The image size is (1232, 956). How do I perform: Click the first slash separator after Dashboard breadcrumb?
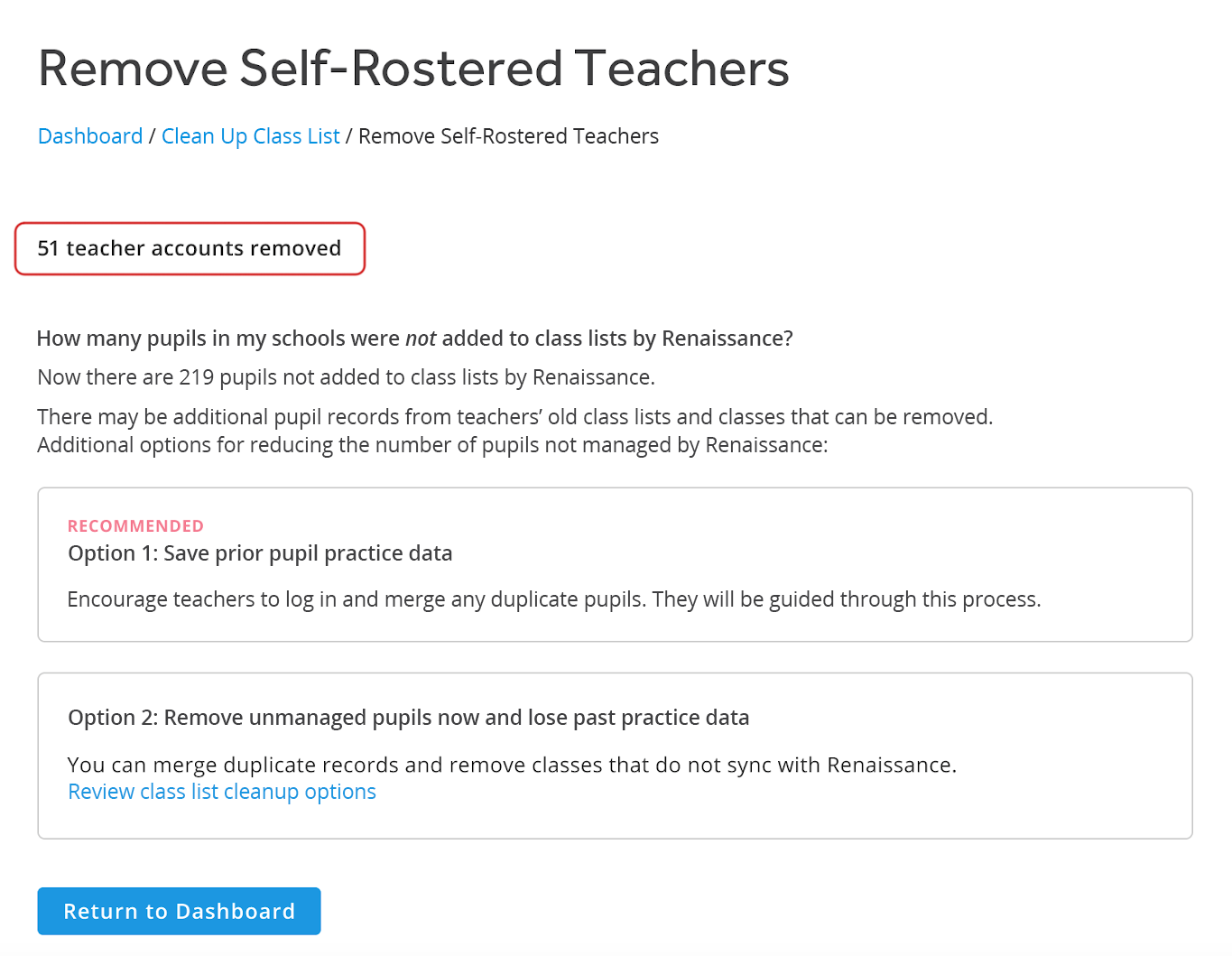[x=153, y=136]
